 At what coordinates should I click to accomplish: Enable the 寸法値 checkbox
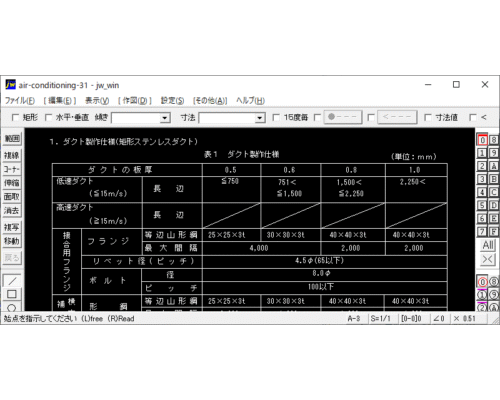(x=428, y=117)
